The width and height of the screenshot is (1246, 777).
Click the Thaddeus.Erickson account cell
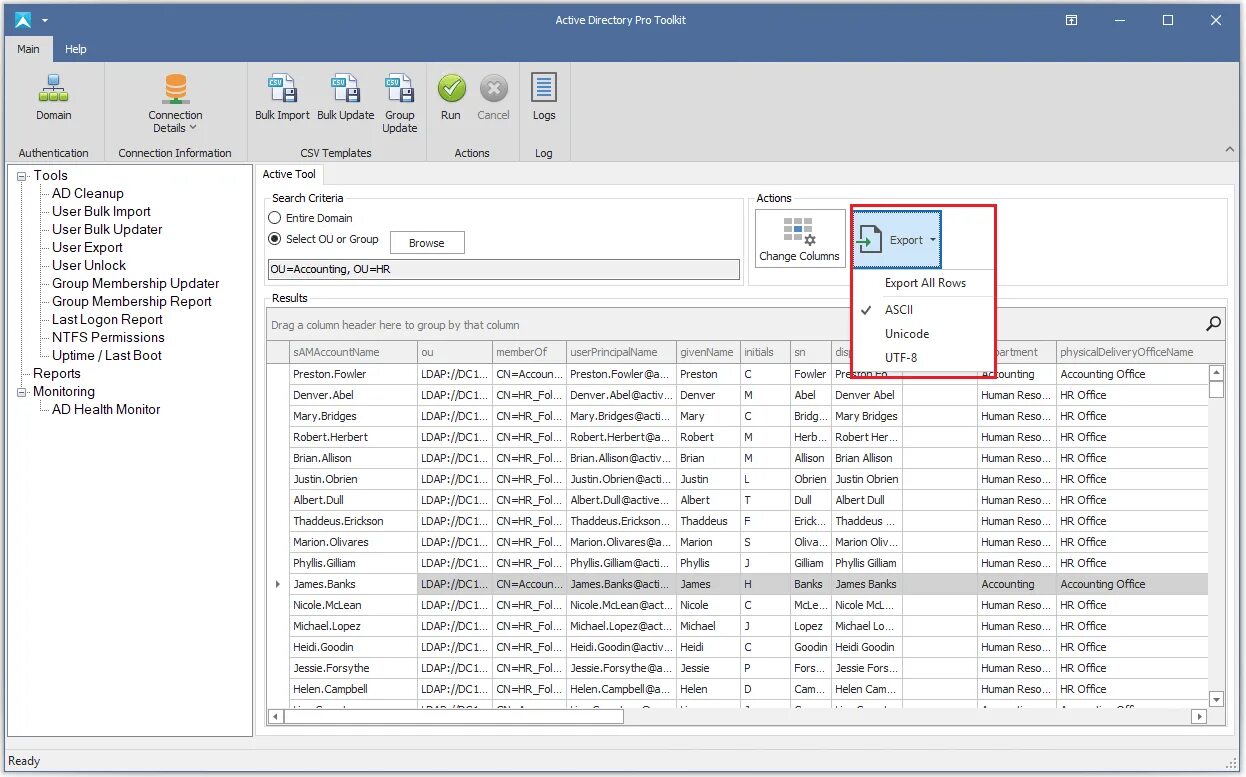click(353, 521)
